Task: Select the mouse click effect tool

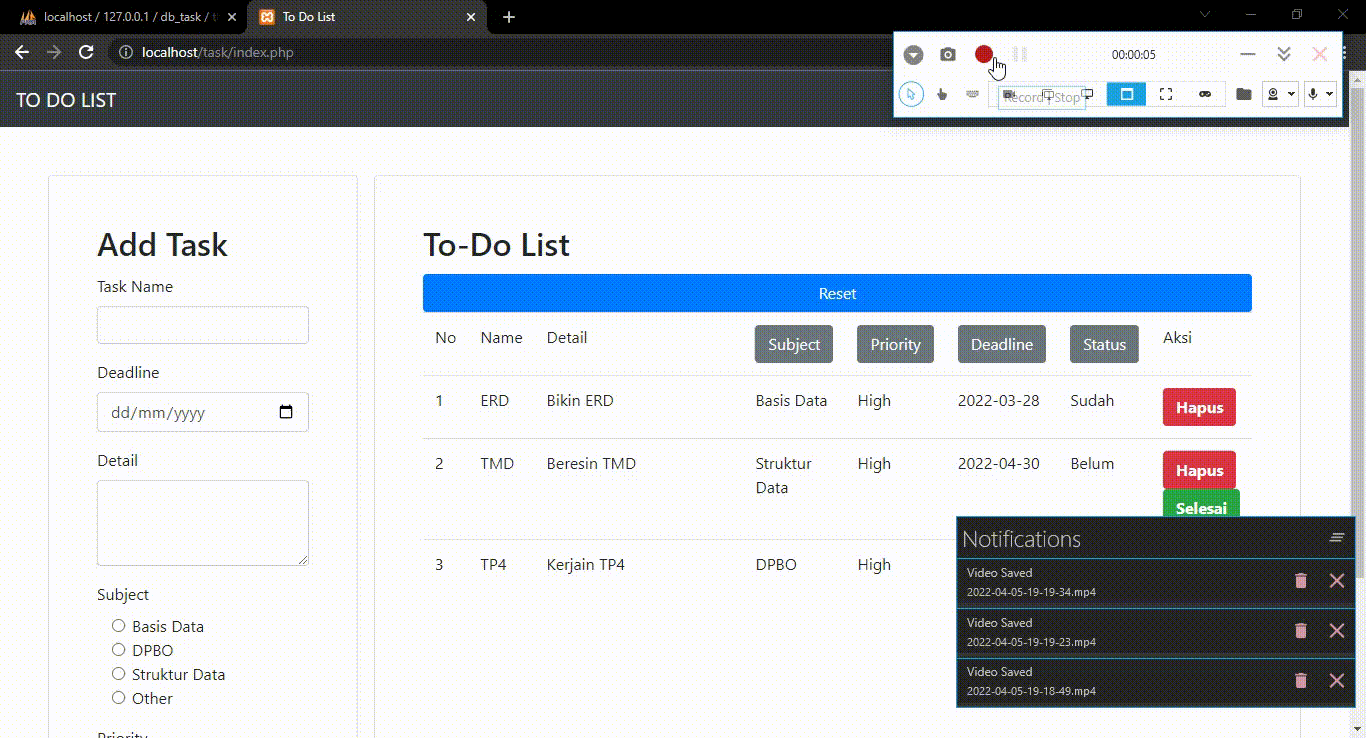Action: [942, 95]
